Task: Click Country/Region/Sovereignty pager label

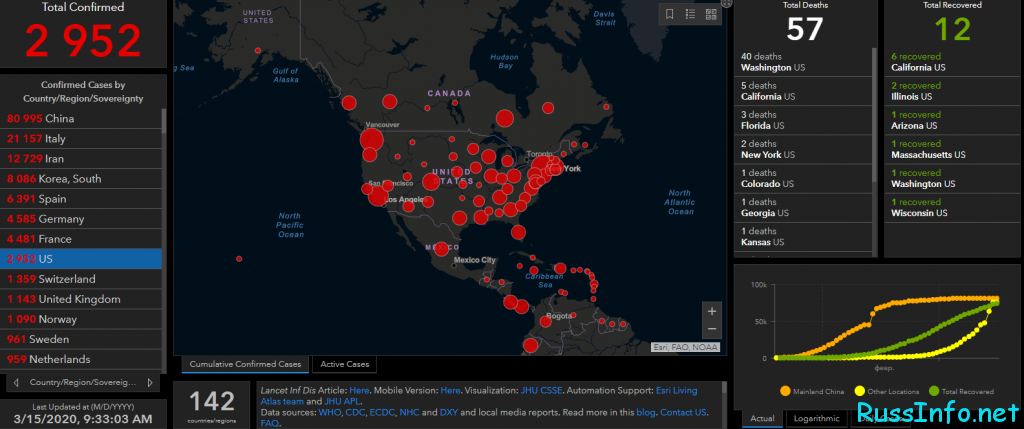Action: click(83, 383)
